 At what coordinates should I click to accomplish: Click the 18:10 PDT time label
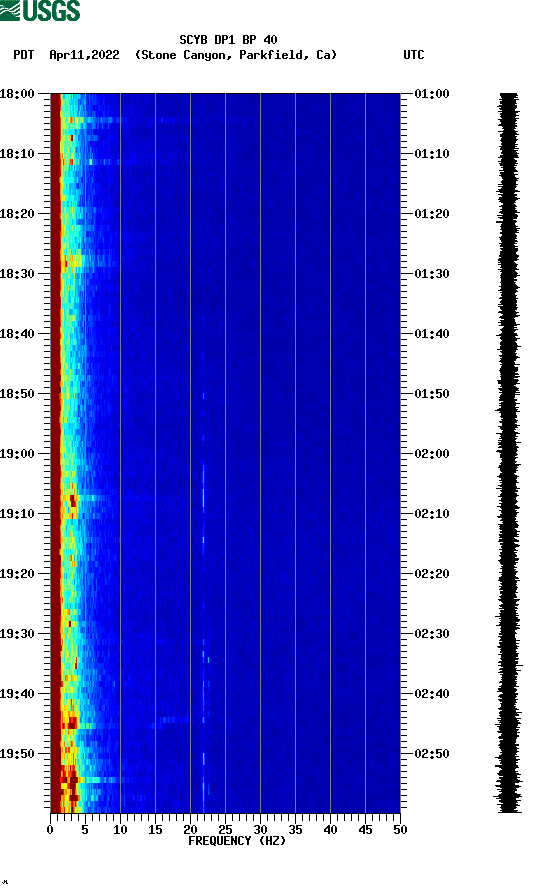tap(17, 154)
